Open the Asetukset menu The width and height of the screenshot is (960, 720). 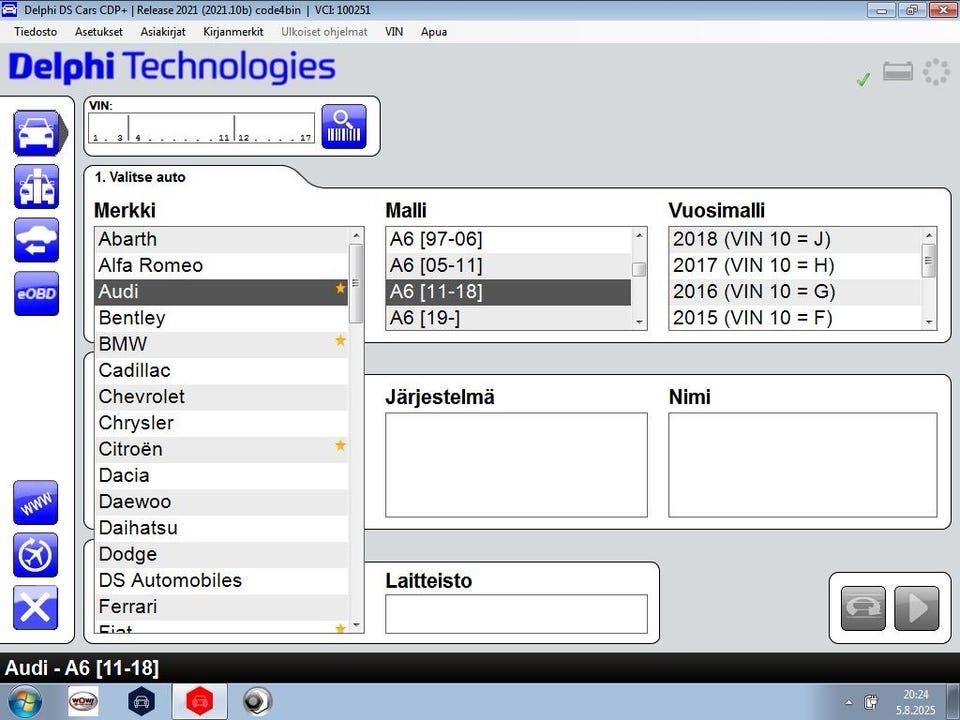(x=99, y=32)
